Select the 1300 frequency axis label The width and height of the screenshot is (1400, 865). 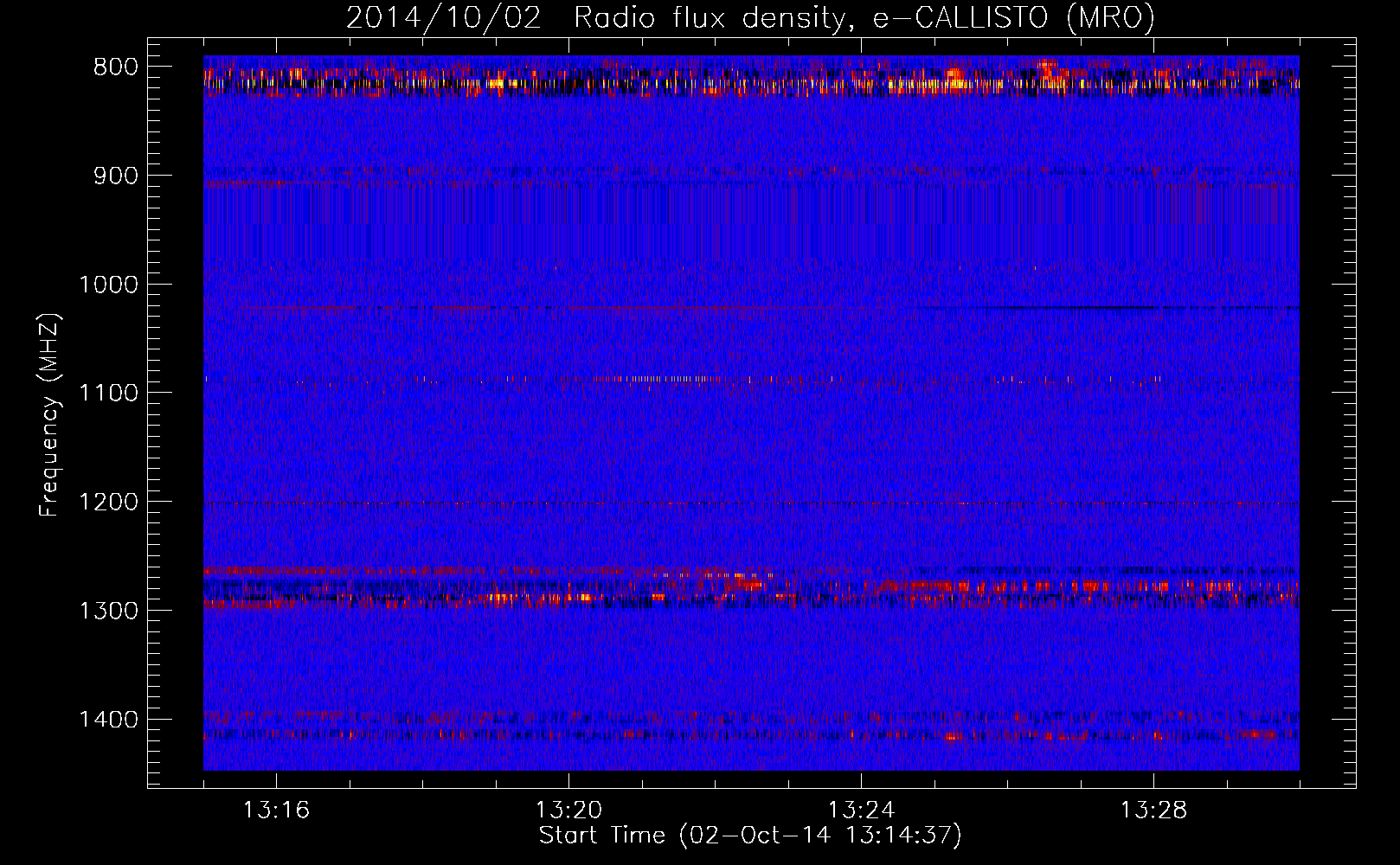(x=108, y=612)
